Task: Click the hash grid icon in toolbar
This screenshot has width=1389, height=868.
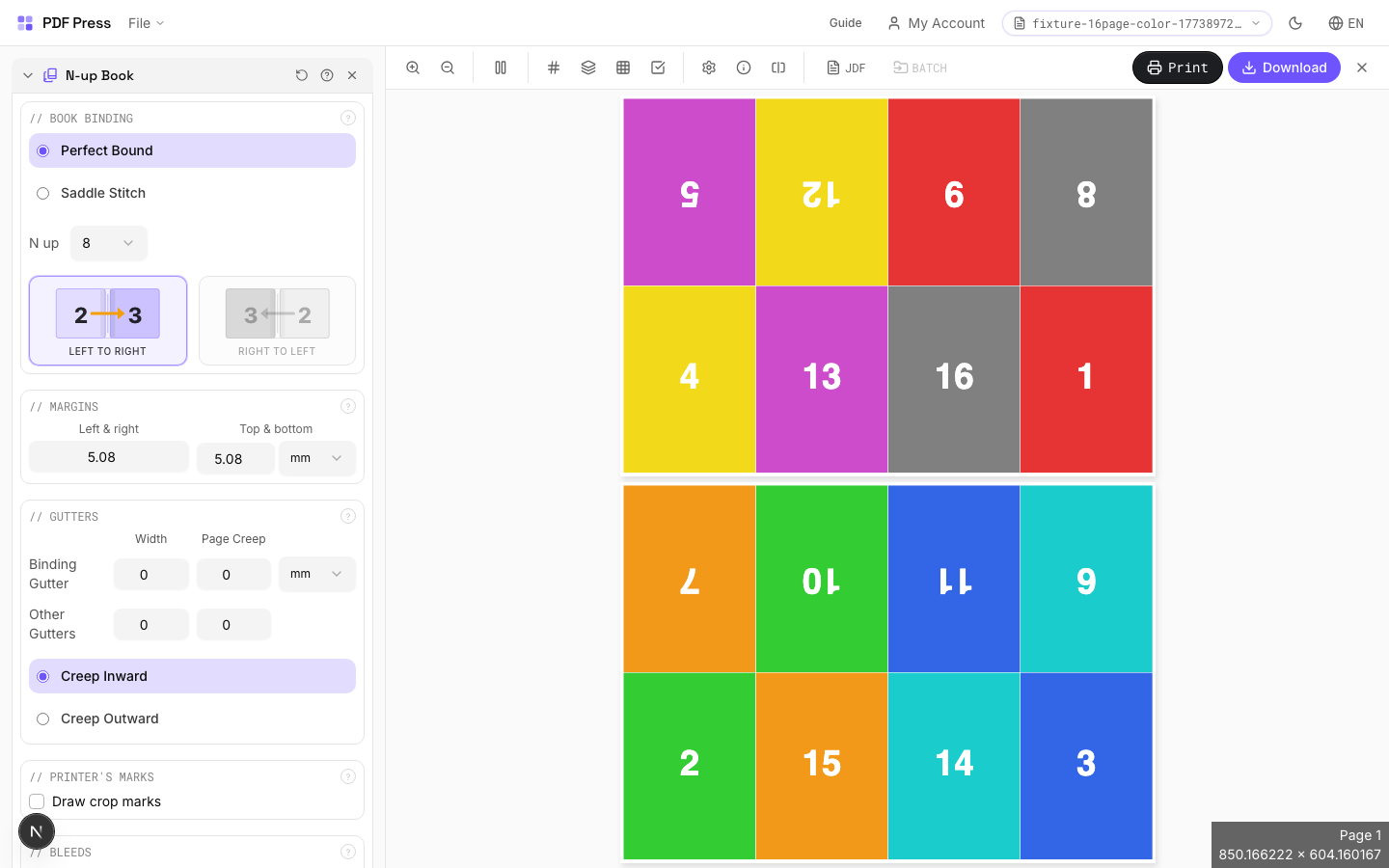Action: pos(554,68)
